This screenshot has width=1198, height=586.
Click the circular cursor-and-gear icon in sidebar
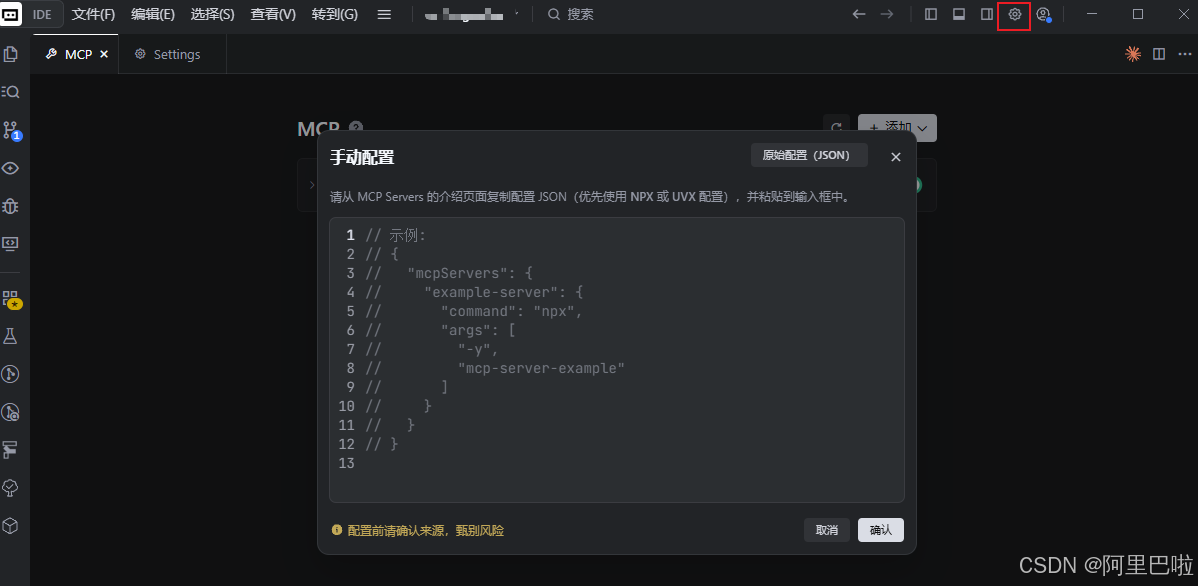[11, 413]
